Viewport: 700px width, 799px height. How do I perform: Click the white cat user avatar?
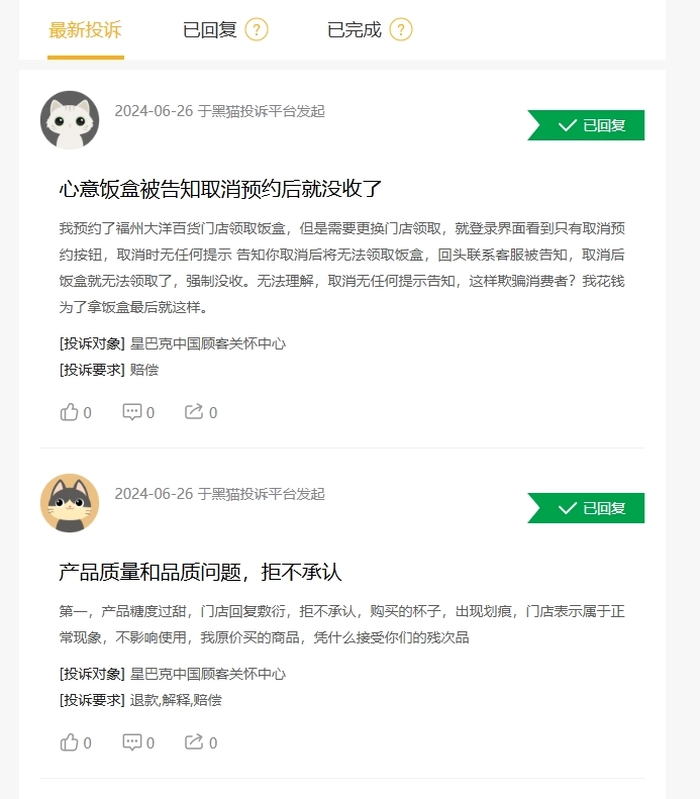pyautogui.click(x=70, y=120)
